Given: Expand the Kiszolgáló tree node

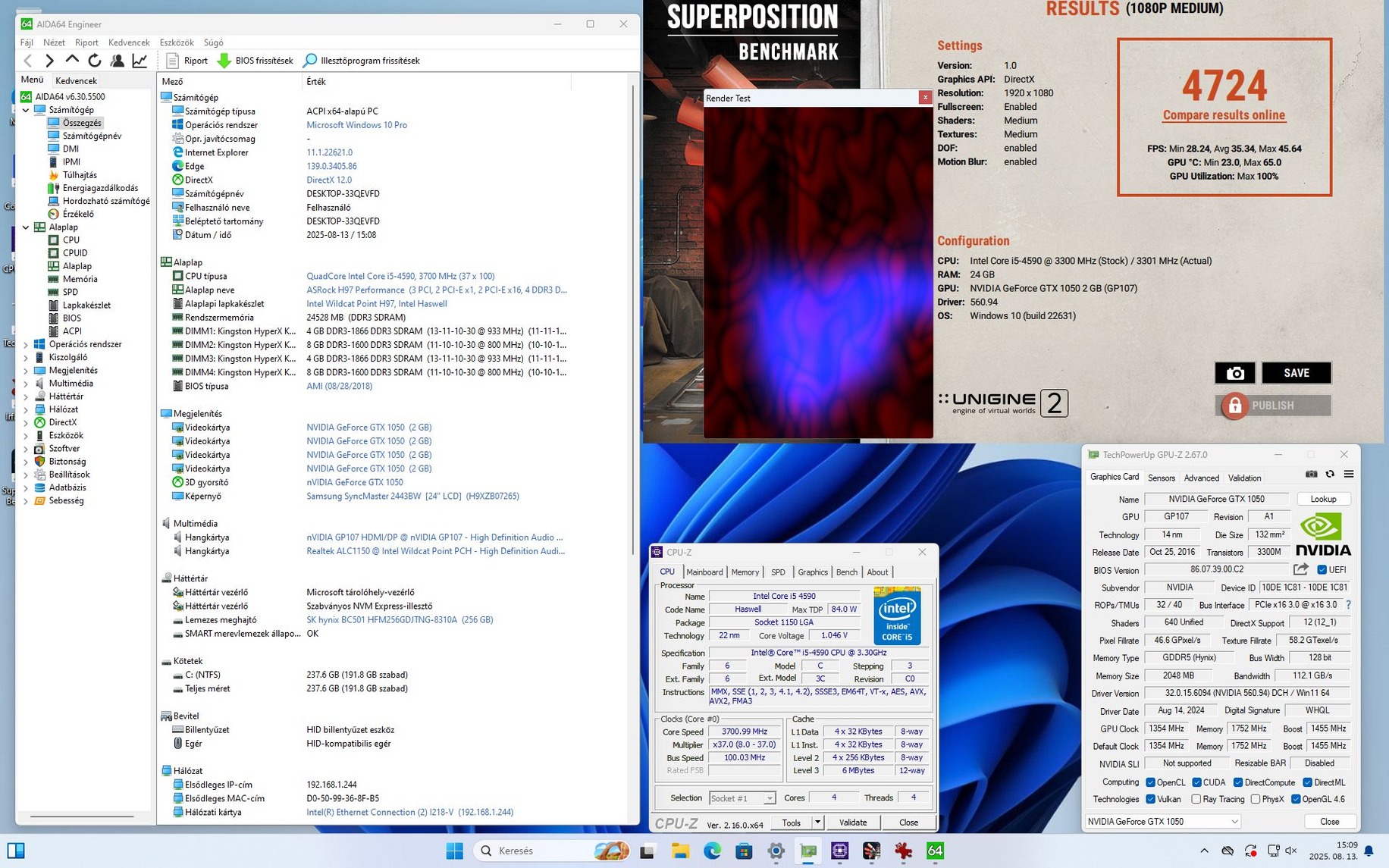Looking at the screenshot, I should [26, 357].
